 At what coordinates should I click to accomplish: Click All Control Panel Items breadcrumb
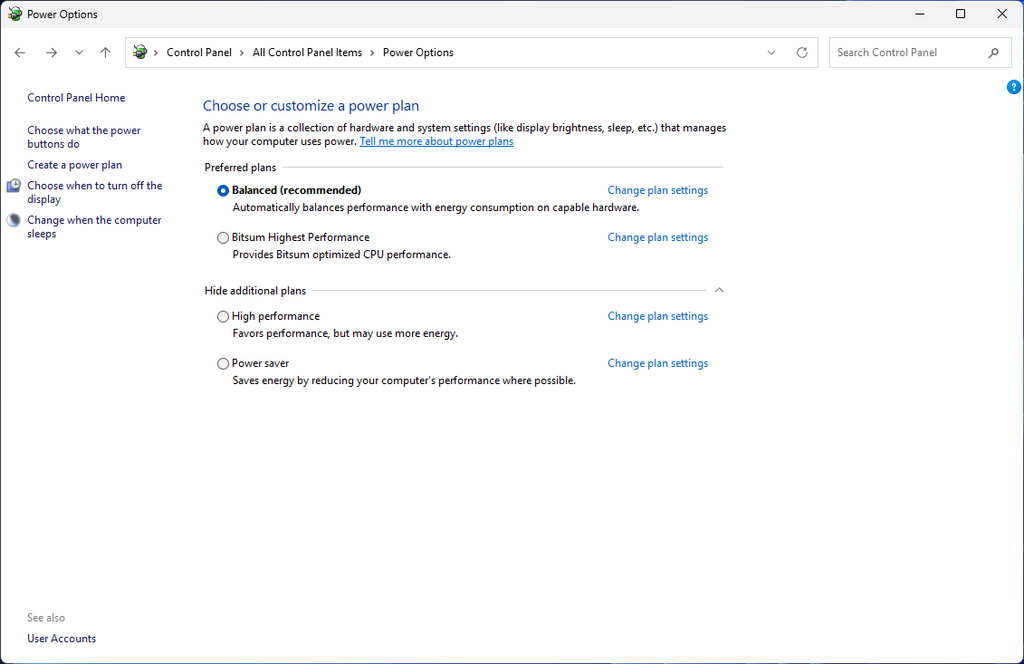(307, 53)
